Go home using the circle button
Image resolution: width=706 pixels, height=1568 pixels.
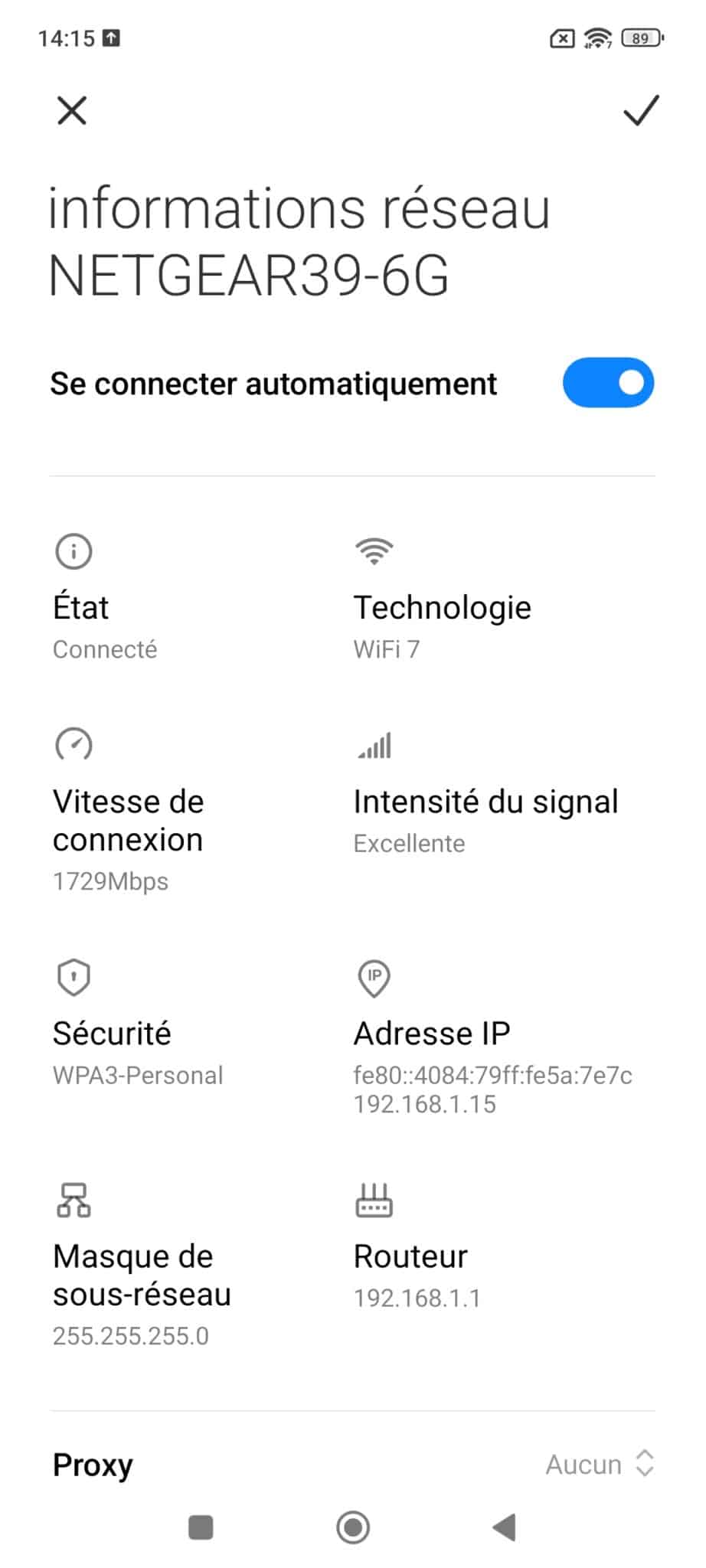(x=353, y=1527)
